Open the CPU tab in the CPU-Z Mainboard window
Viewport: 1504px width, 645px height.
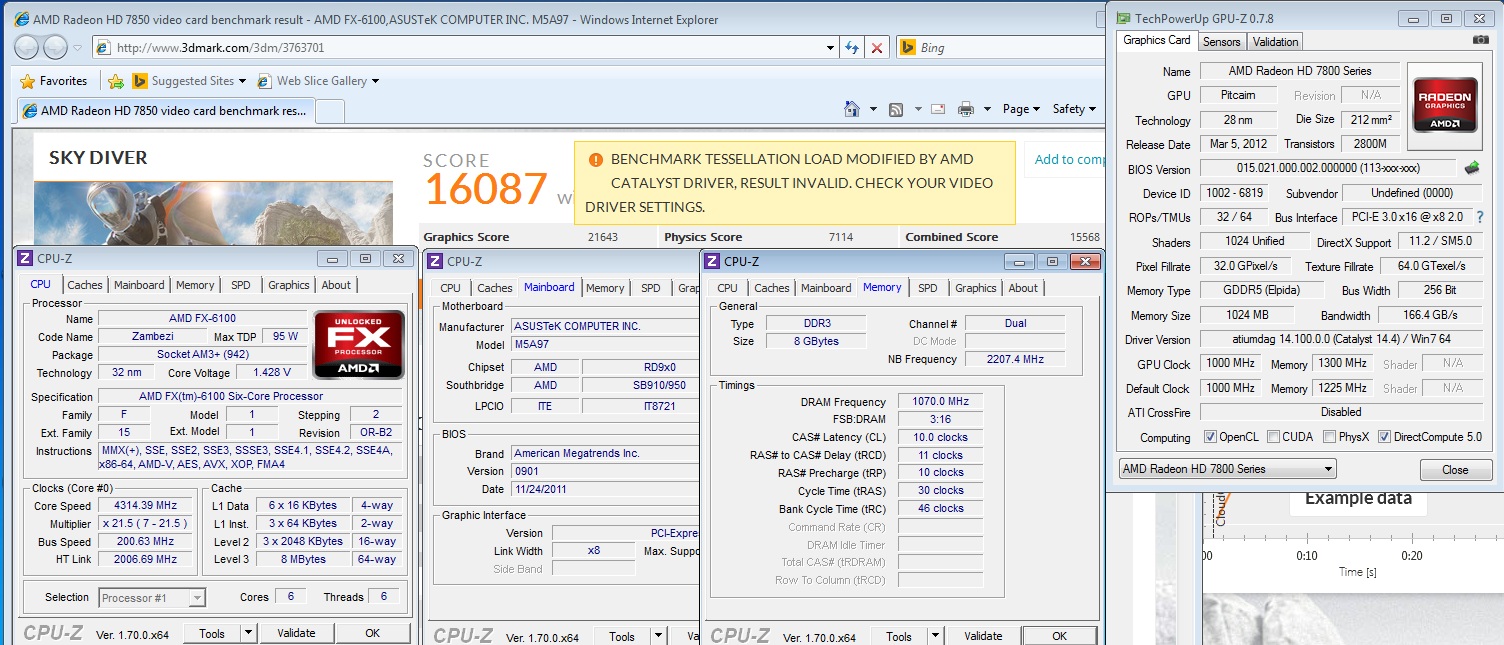(451, 288)
